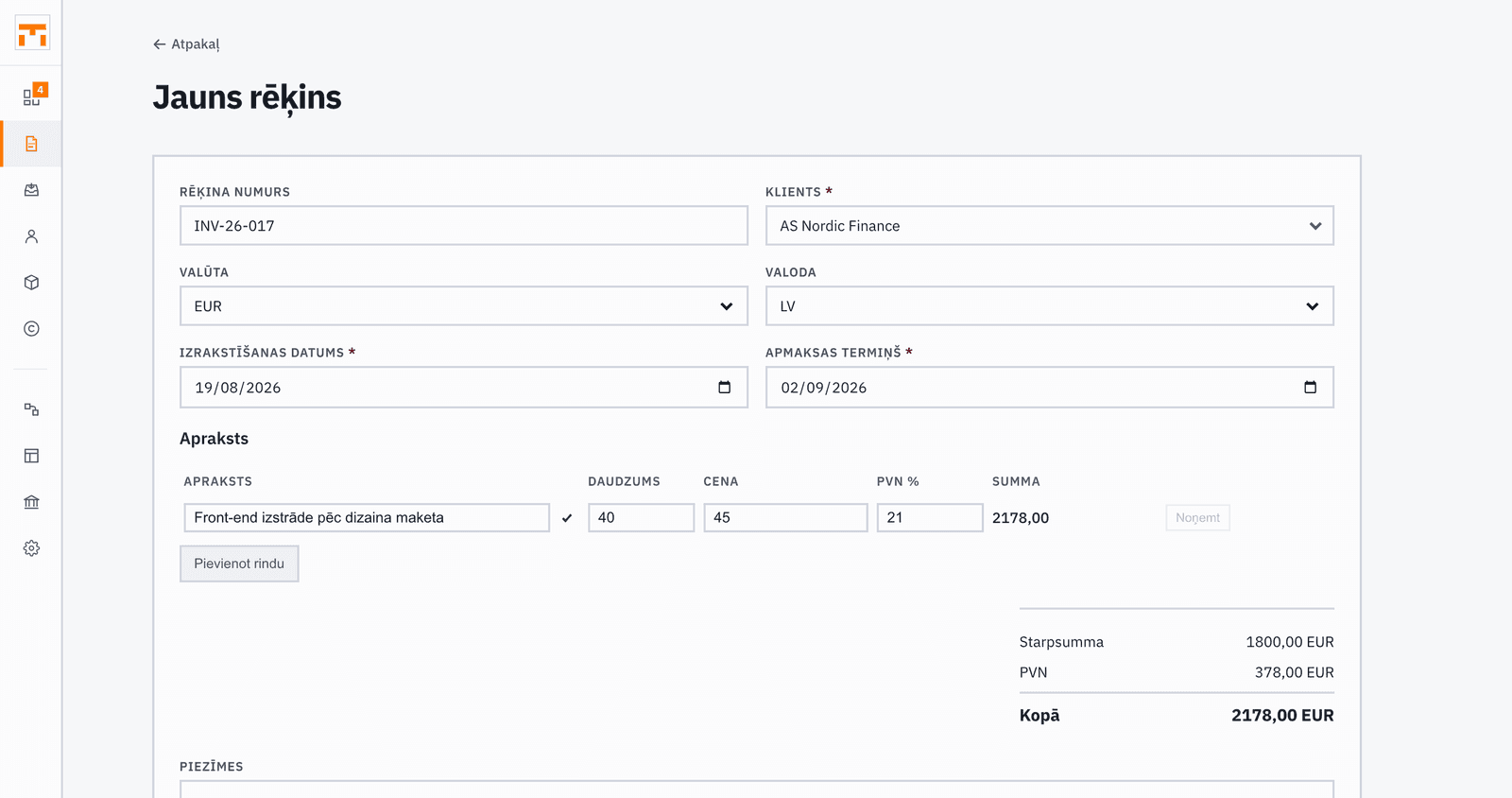Viewport: 1512px width, 798px height.
Task: Click the orange app logo in sidebar
Action: pyautogui.click(x=32, y=33)
